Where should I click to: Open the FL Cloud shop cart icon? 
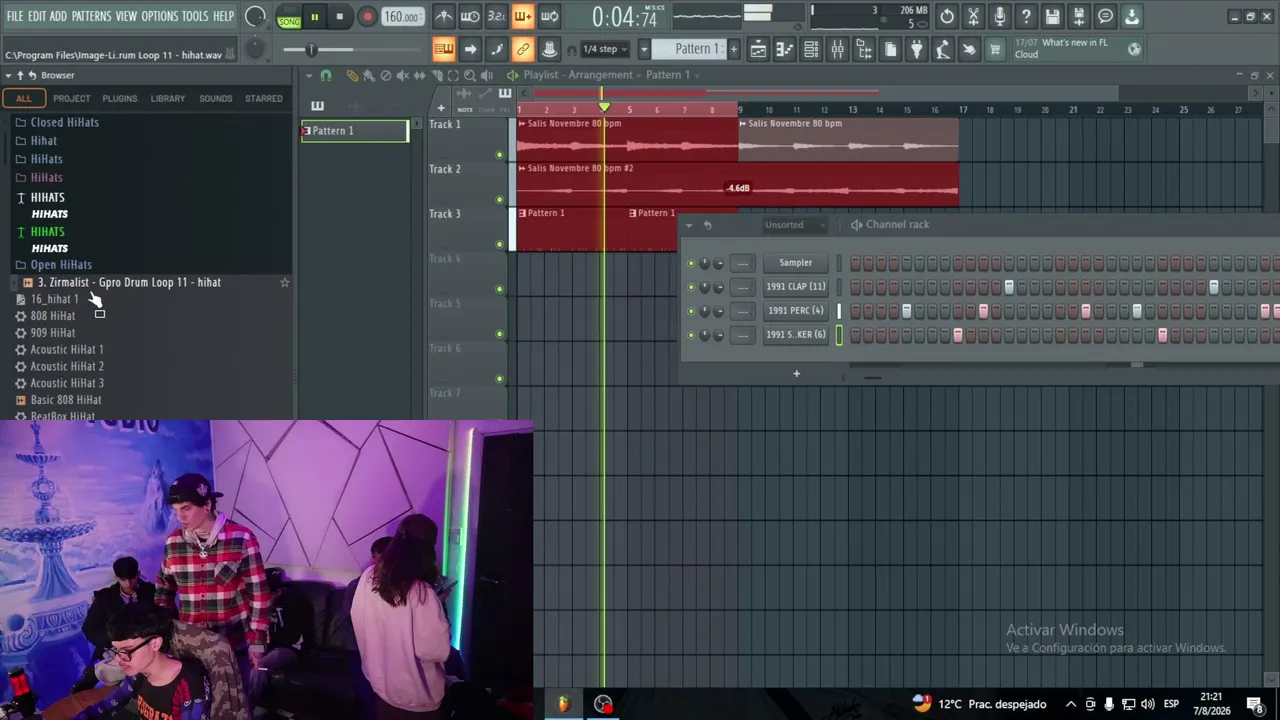click(994, 49)
